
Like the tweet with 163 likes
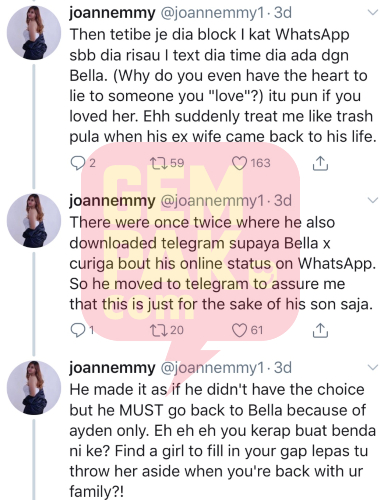239,163
